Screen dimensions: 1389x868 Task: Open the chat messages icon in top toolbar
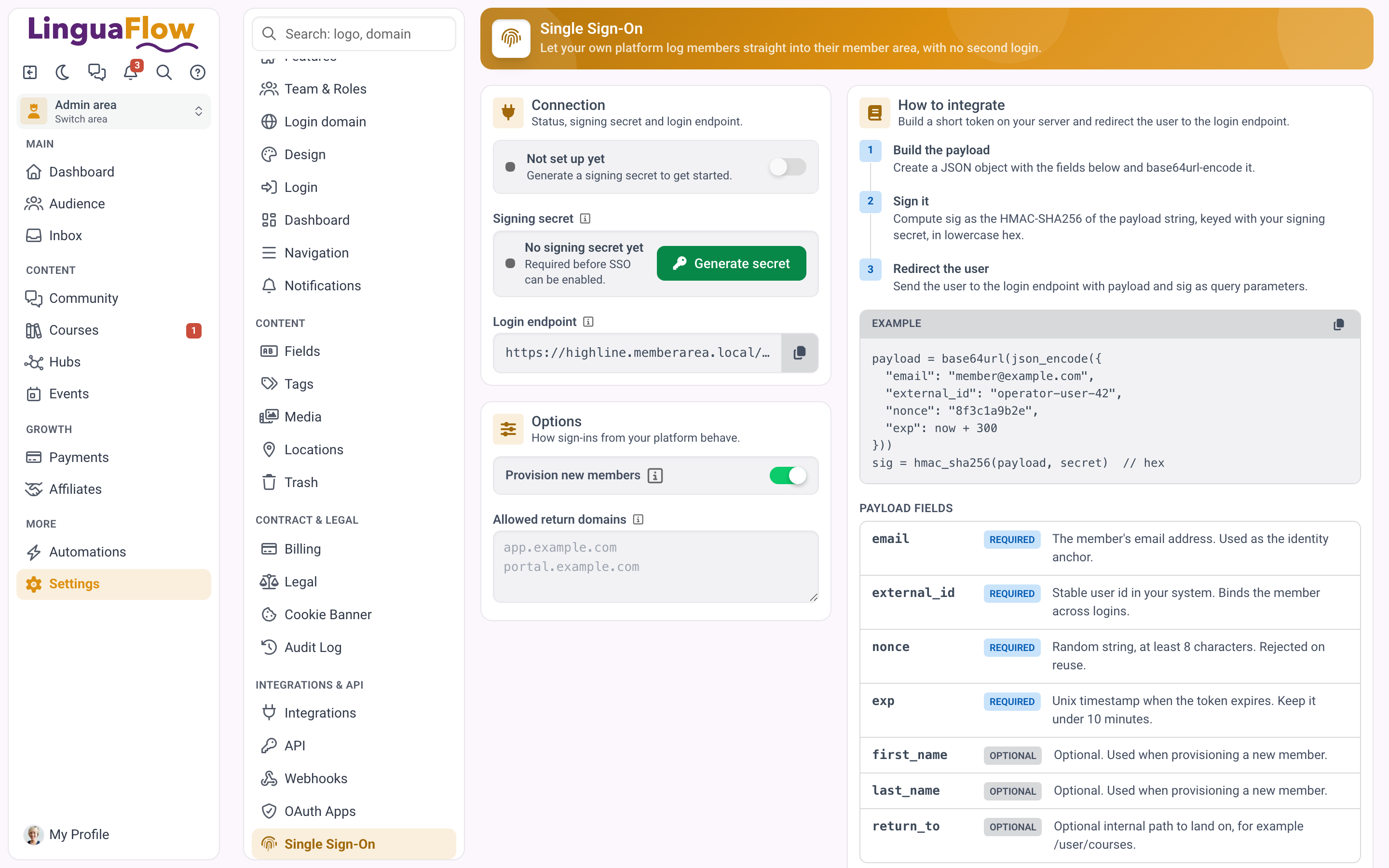[97, 72]
